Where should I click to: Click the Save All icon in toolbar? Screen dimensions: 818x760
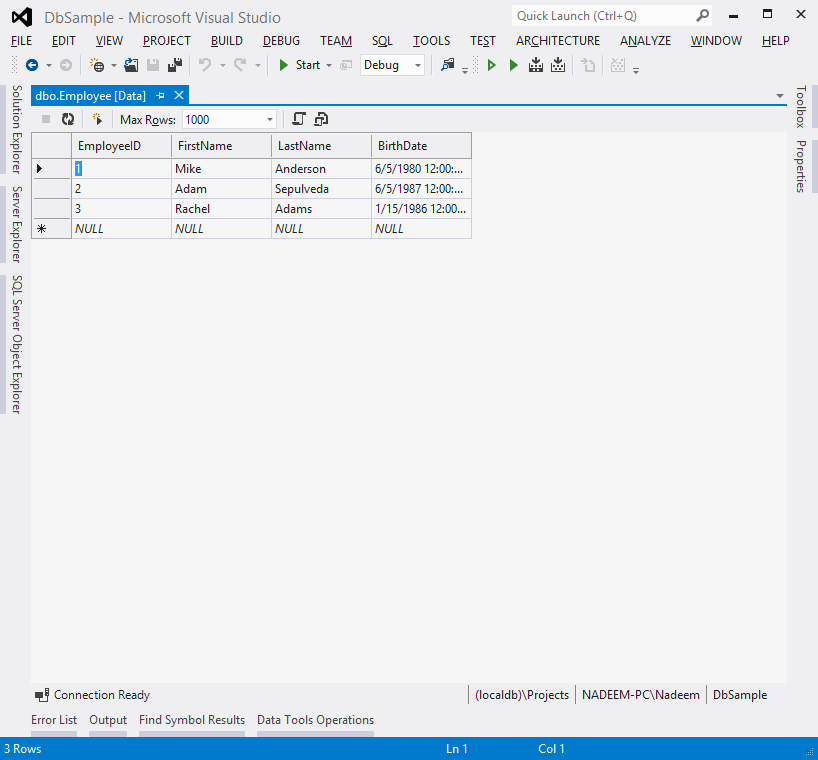(175, 65)
